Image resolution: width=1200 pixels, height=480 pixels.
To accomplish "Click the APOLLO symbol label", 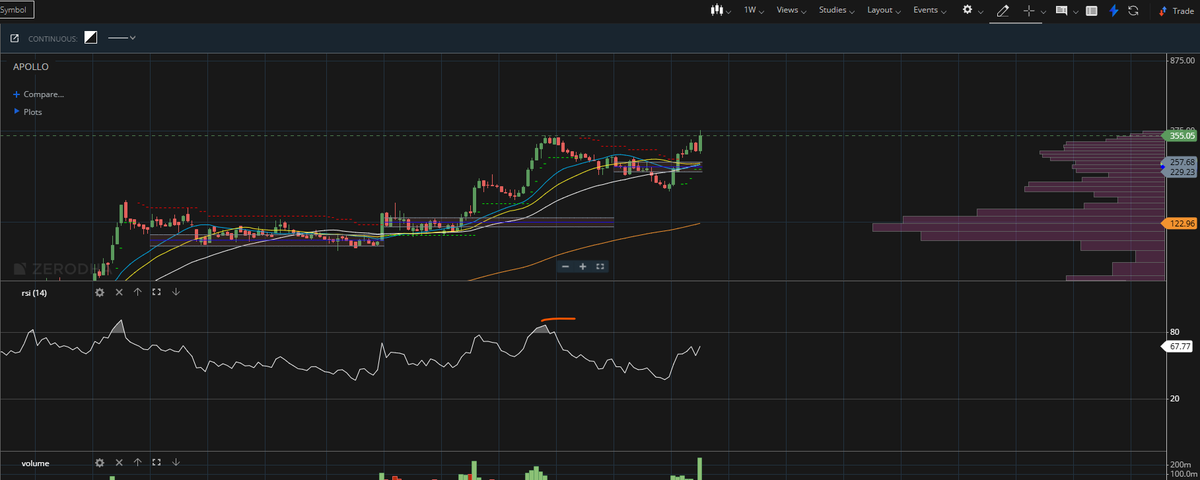I will pyautogui.click(x=31, y=66).
